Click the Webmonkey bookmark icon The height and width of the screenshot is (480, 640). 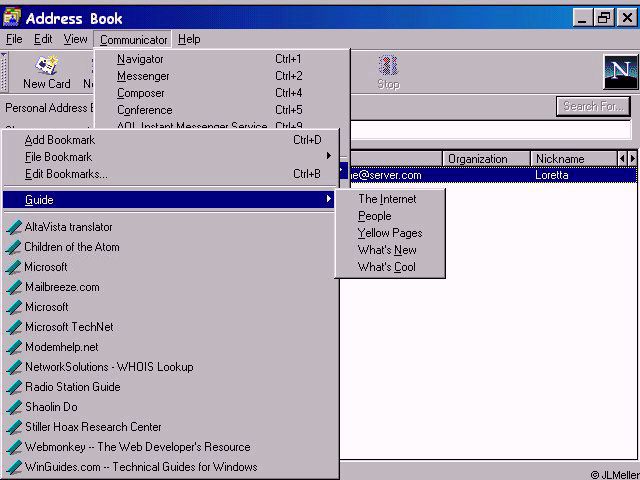point(14,447)
